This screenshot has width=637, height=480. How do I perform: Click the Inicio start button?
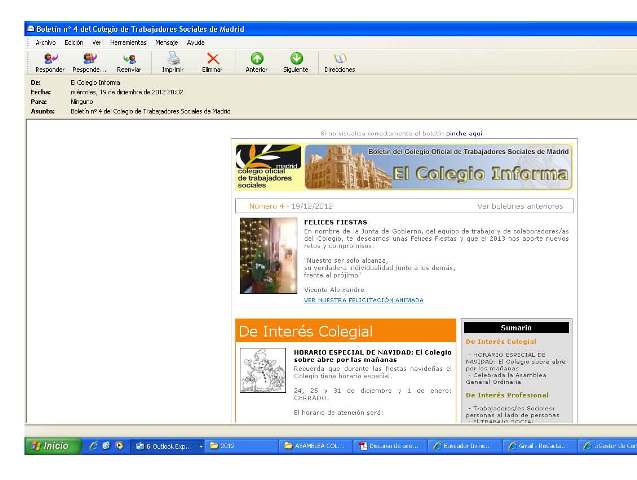54,446
